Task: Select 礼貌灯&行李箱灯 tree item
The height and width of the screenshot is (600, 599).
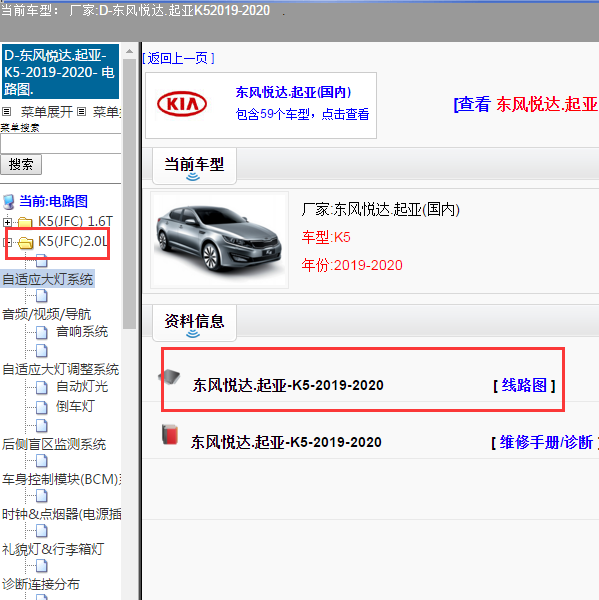Action: (53, 549)
